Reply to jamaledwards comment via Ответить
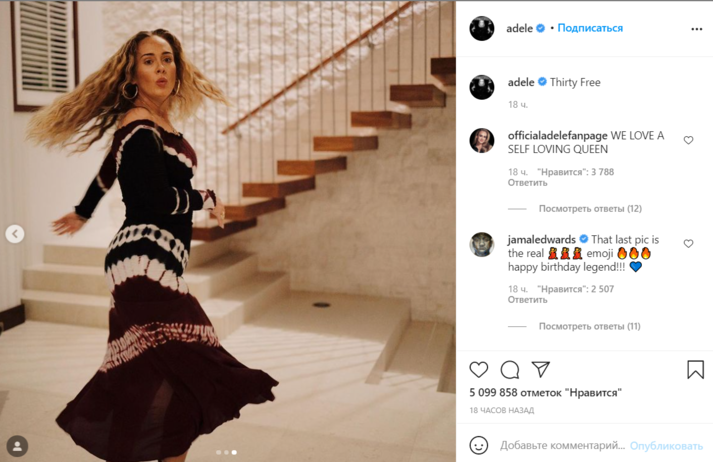 (x=527, y=300)
